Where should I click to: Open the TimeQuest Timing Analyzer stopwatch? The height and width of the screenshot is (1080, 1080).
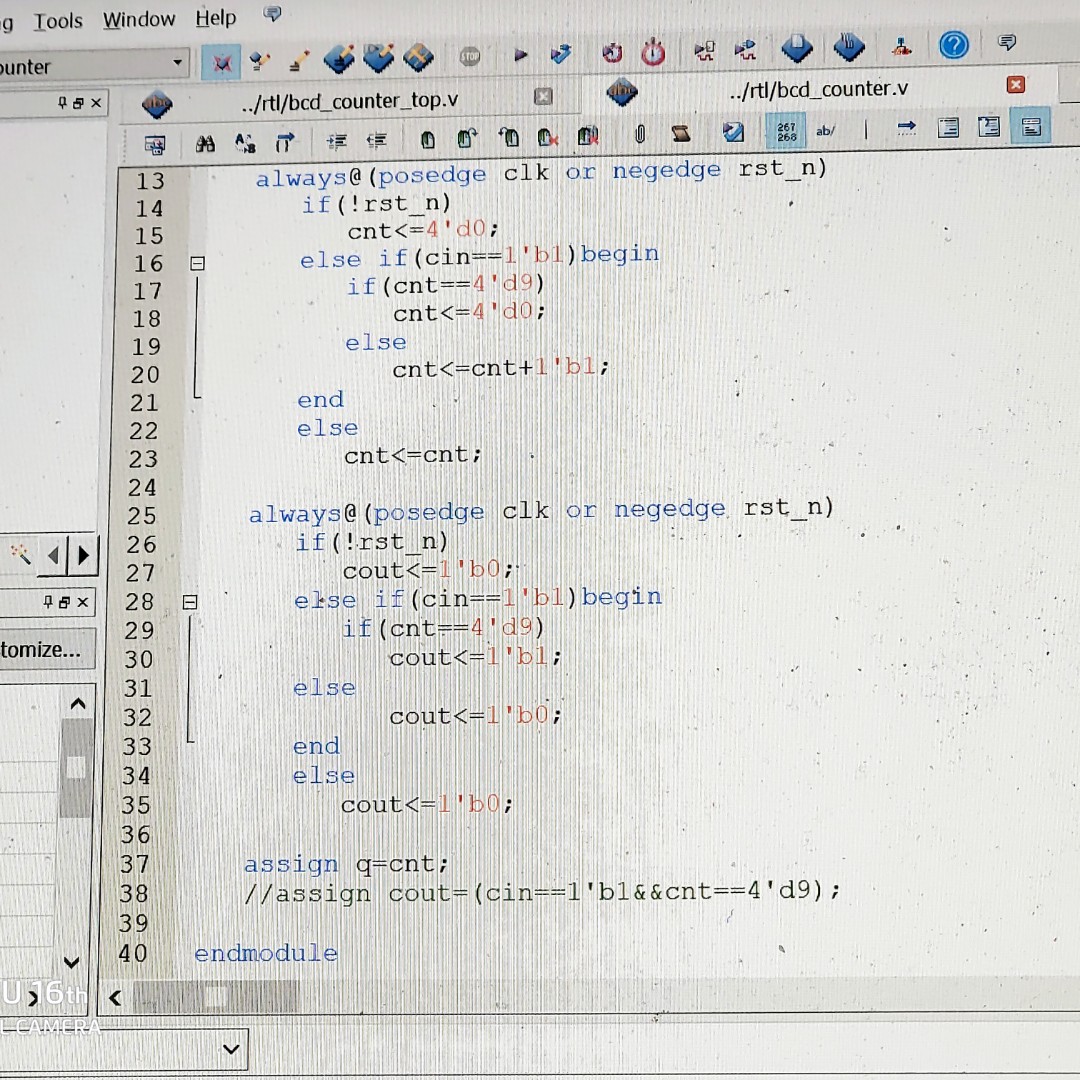[x=653, y=52]
